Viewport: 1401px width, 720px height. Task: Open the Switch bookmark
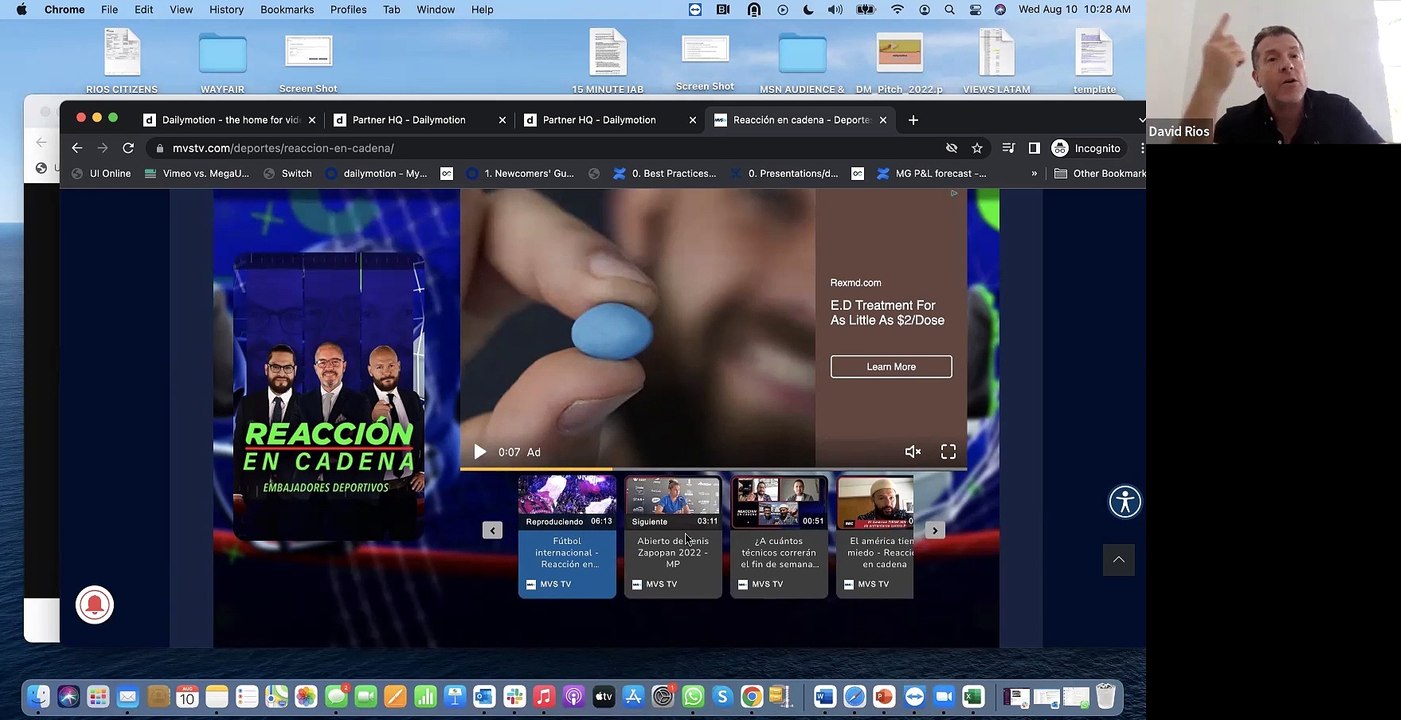tap(288, 174)
